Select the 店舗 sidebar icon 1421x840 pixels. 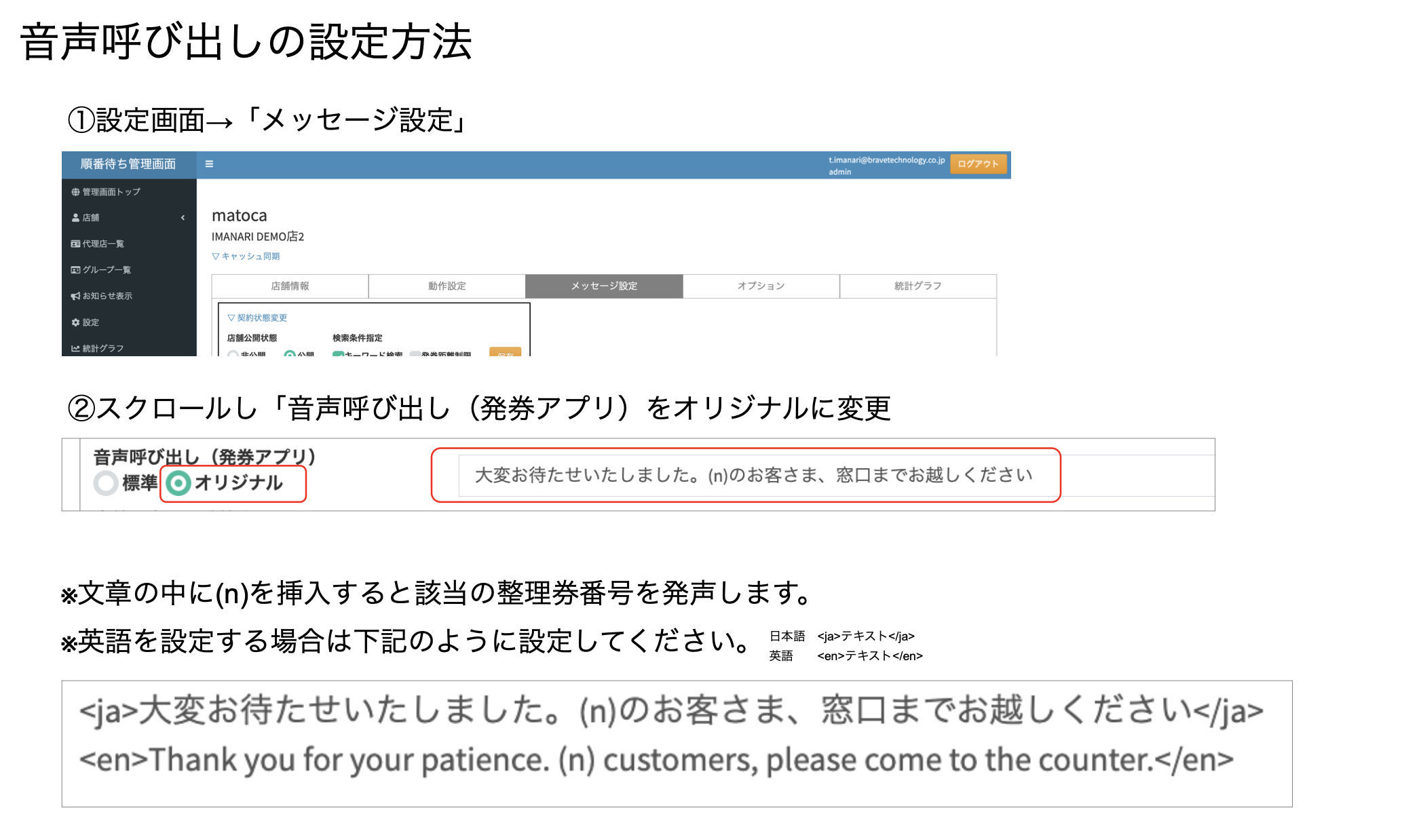(75, 217)
